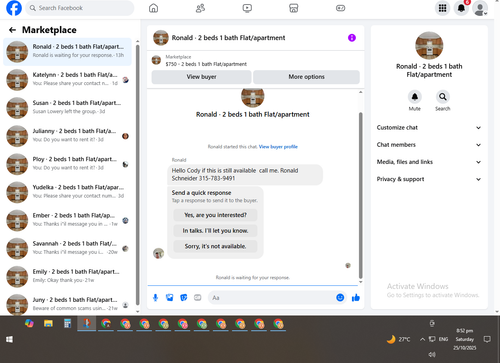
Task: Click the volume speaker tray icon
Action: (432, 354)
